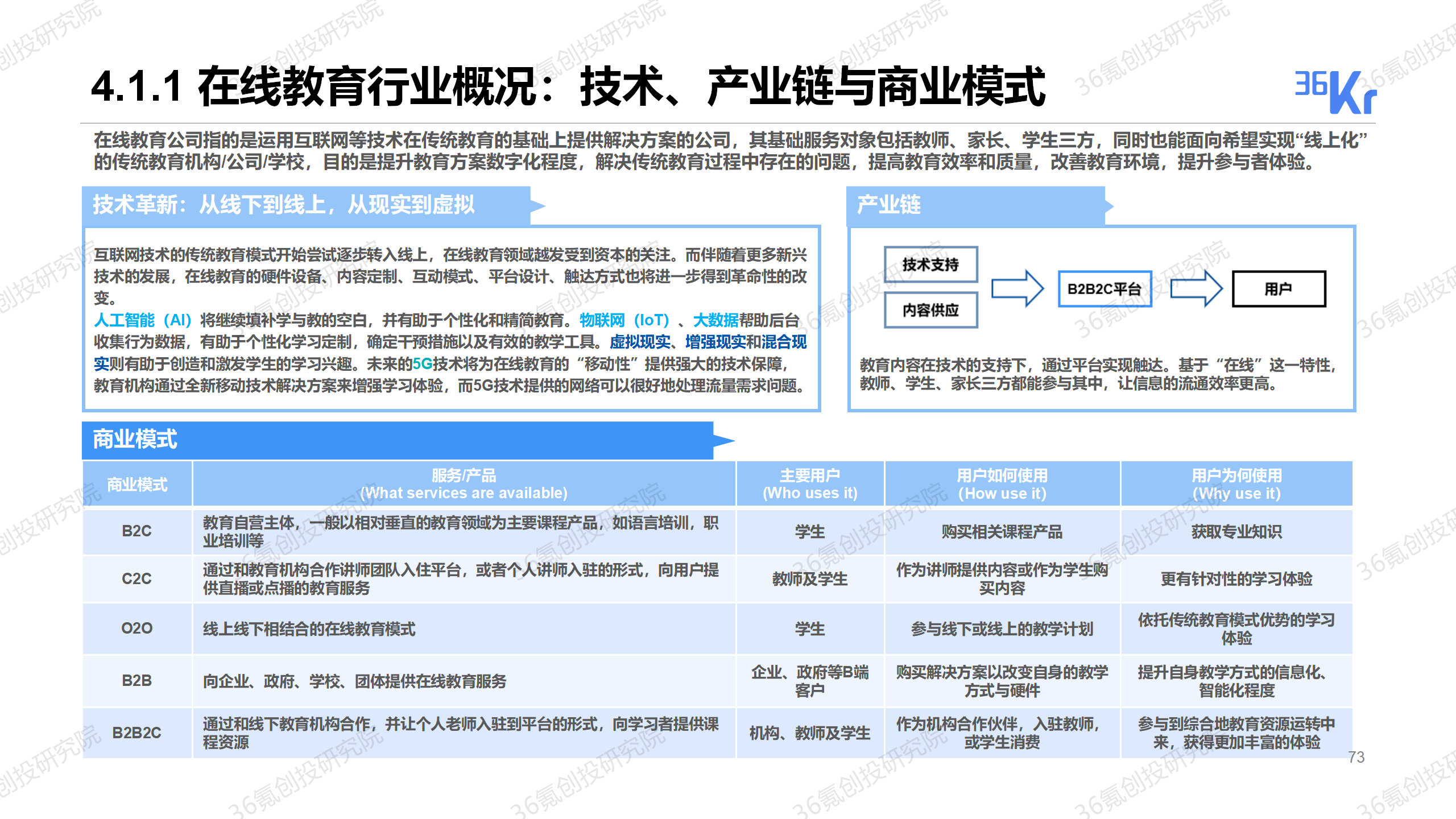Viewport: 1456px width, 819px height.
Task: Click the 作为机构合作伙伴 cell
Action: point(1002,733)
